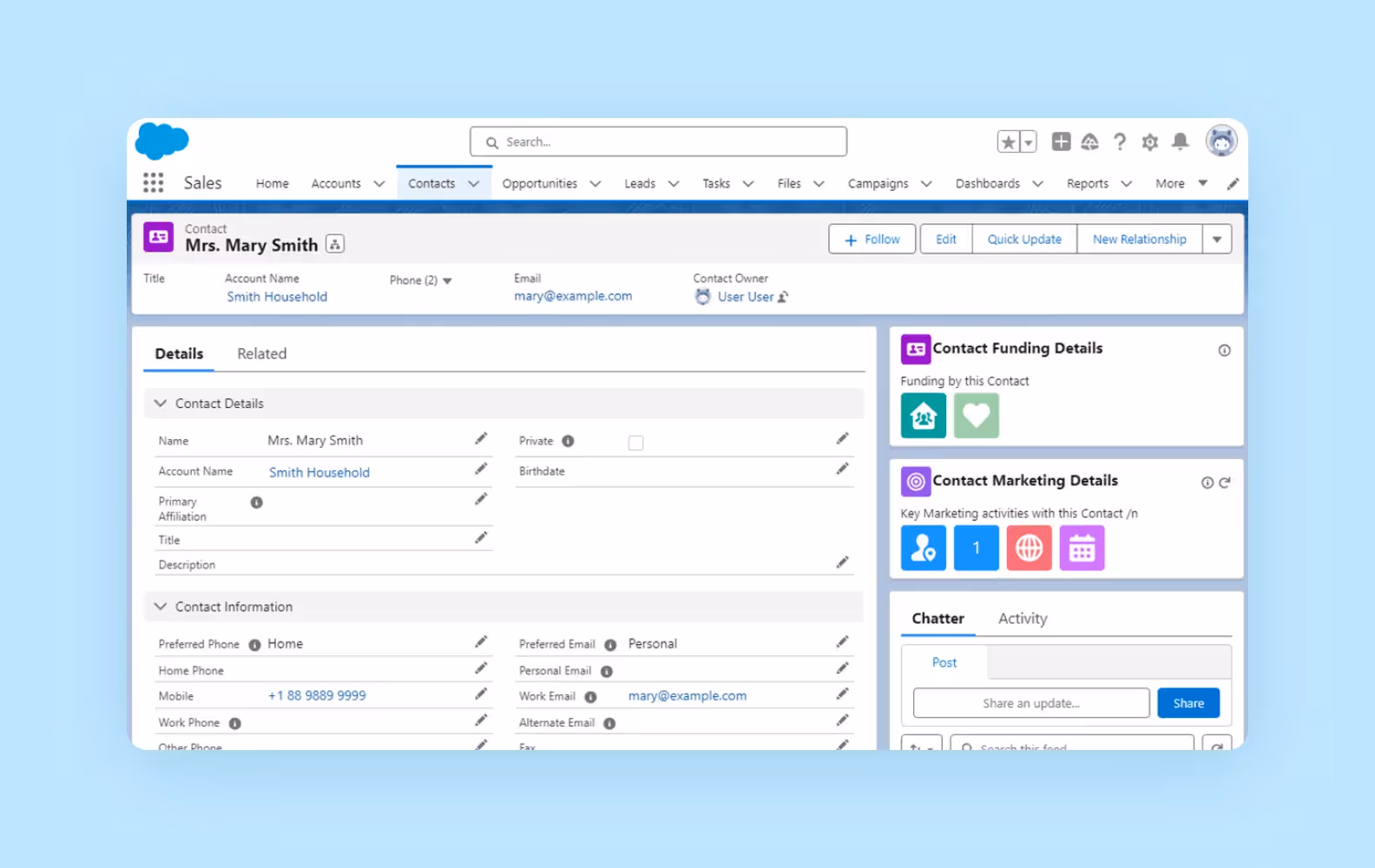Collapse the Contact Details section

pyautogui.click(x=161, y=404)
